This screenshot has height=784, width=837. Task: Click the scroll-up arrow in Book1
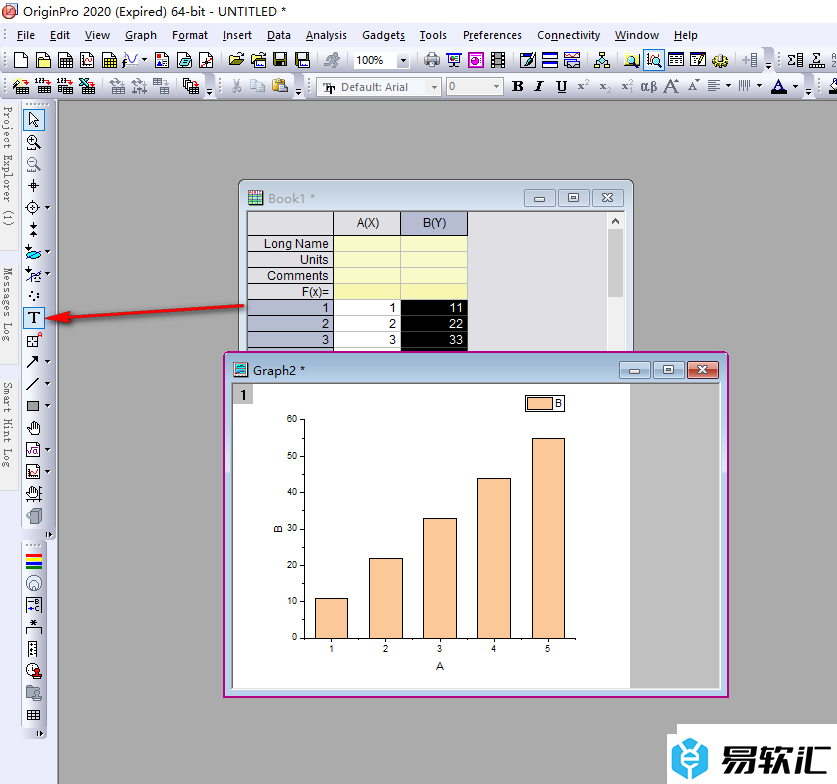point(615,221)
